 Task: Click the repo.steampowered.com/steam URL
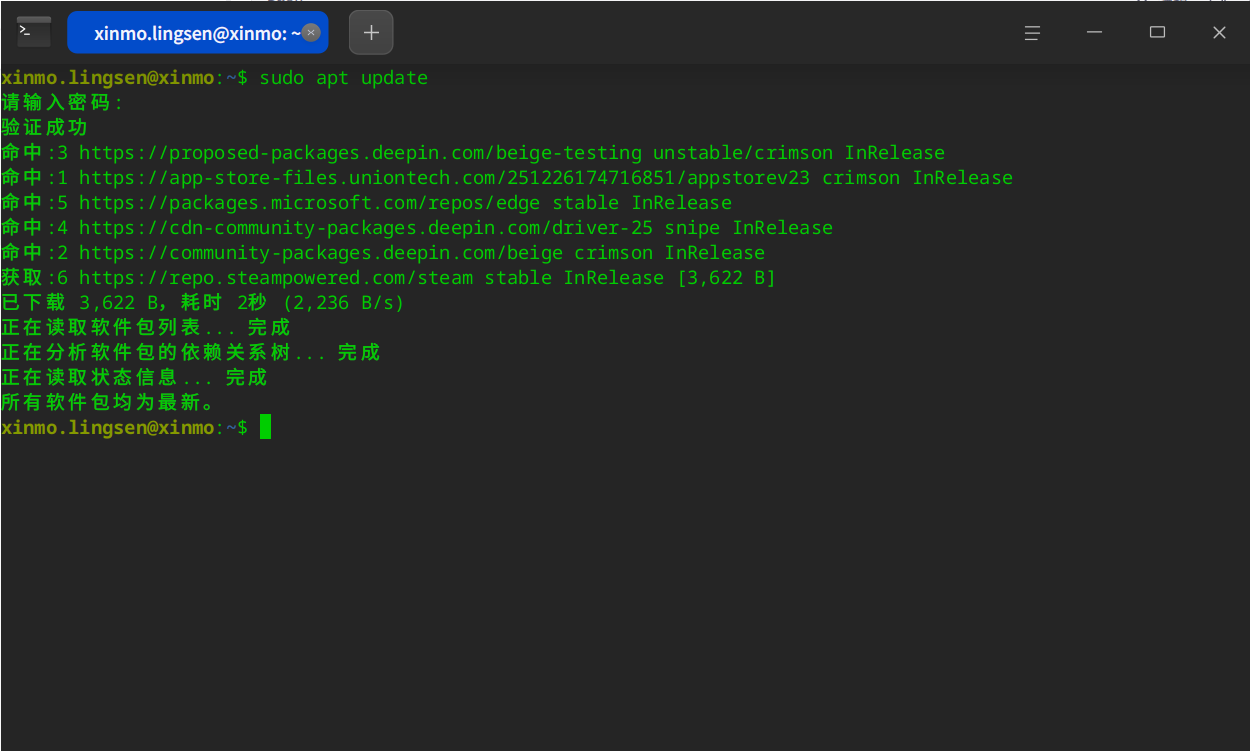276,278
